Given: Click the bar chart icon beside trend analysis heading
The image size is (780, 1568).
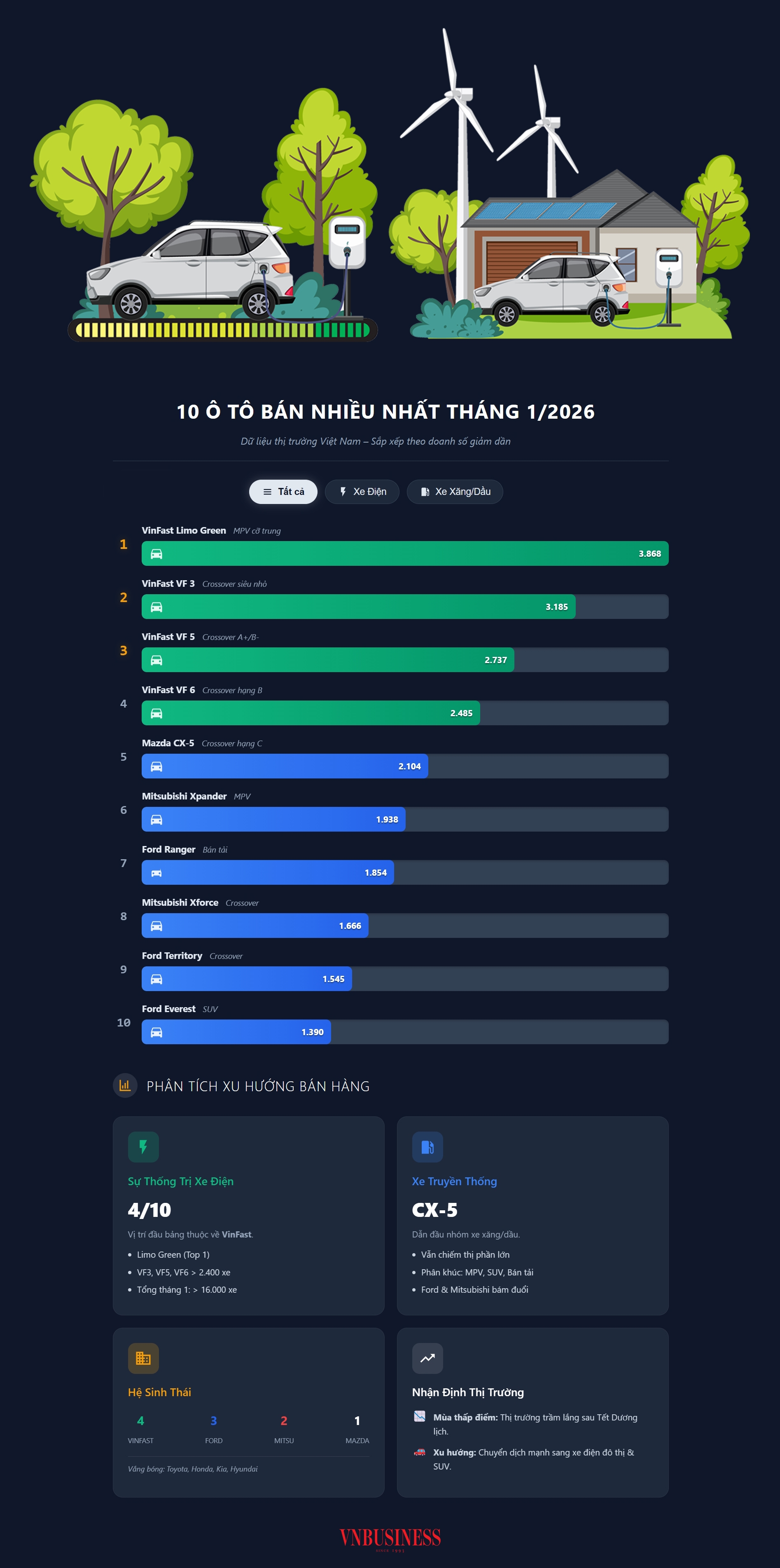Looking at the screenshot, I should pos(125,1085).
